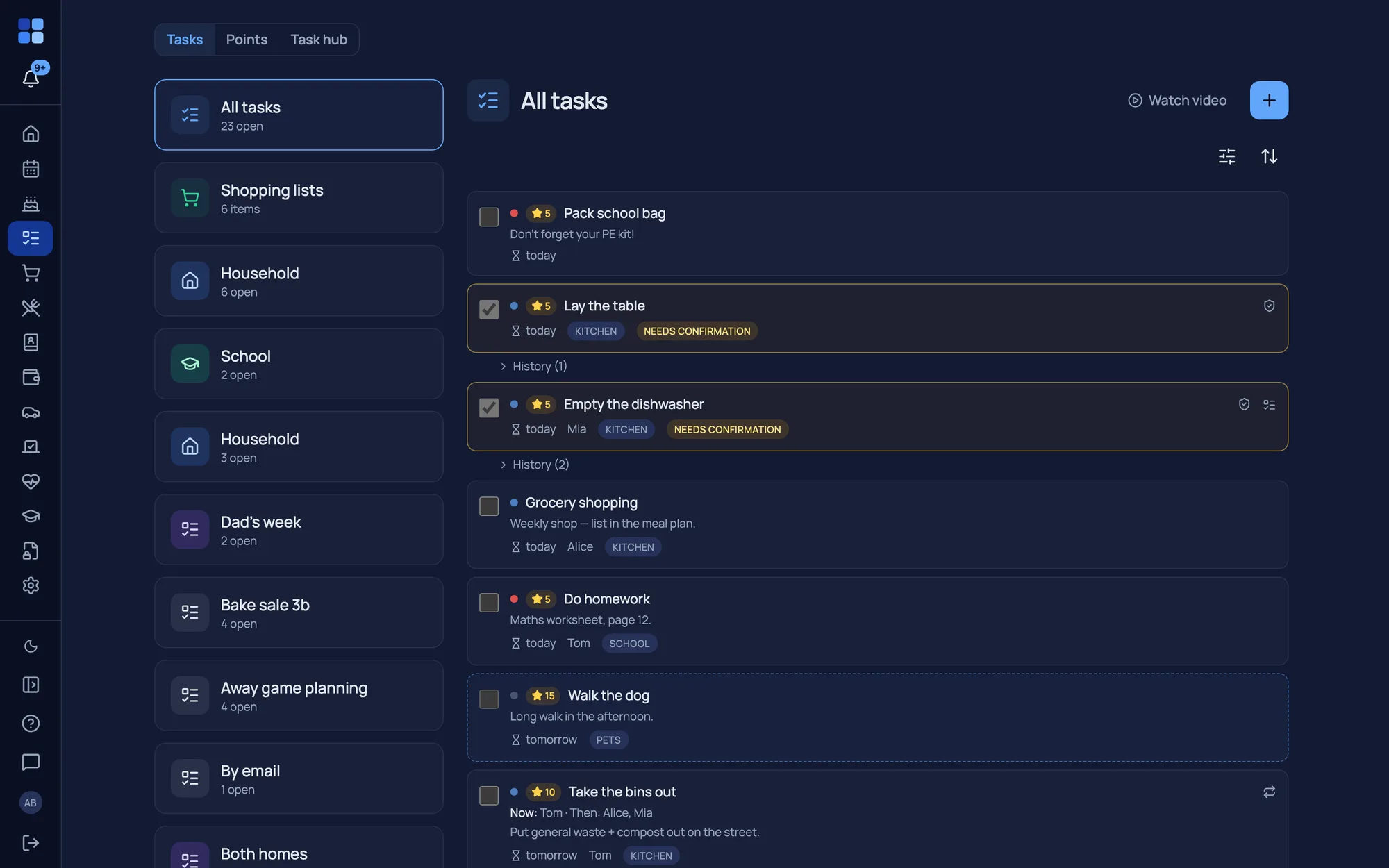
Task: Open the shopping cart icon in sidebar
Action: 31,273
